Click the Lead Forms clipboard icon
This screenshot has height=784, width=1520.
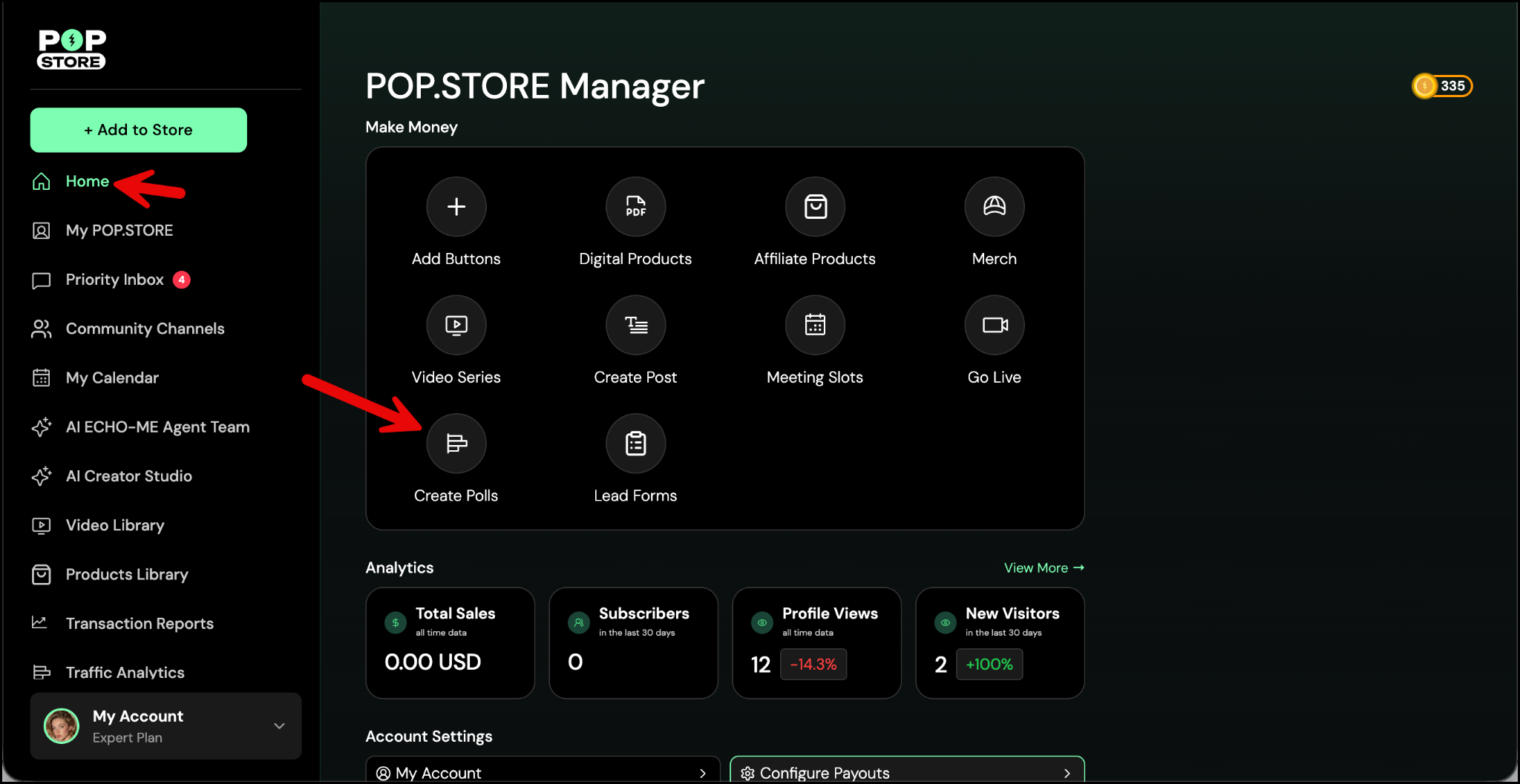click(635, 444)
